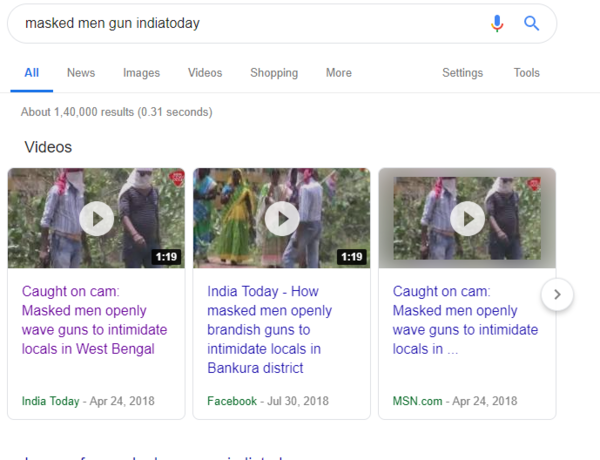
Task: Show next videos with carousel arrow
Action: [557, 294]
